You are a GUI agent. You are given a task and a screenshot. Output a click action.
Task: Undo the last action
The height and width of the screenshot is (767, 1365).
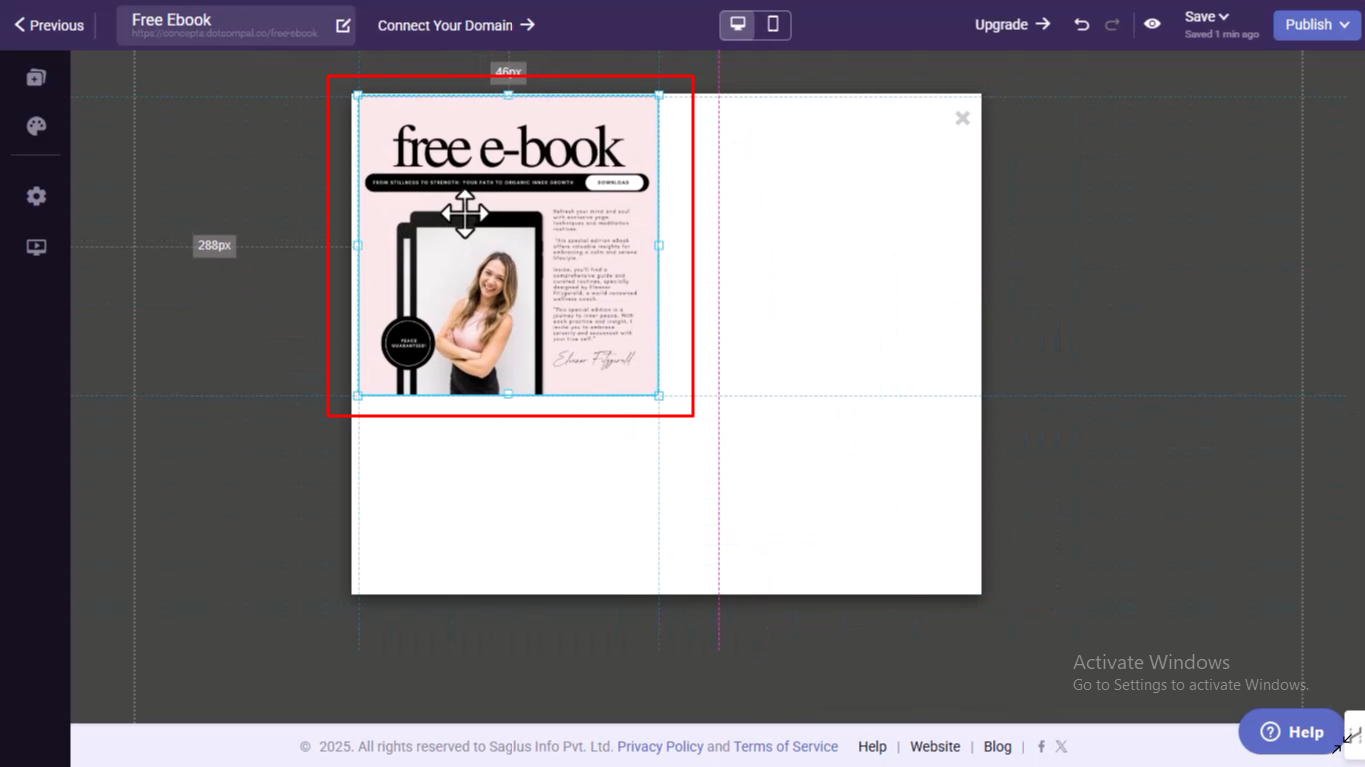[1082, 24]
